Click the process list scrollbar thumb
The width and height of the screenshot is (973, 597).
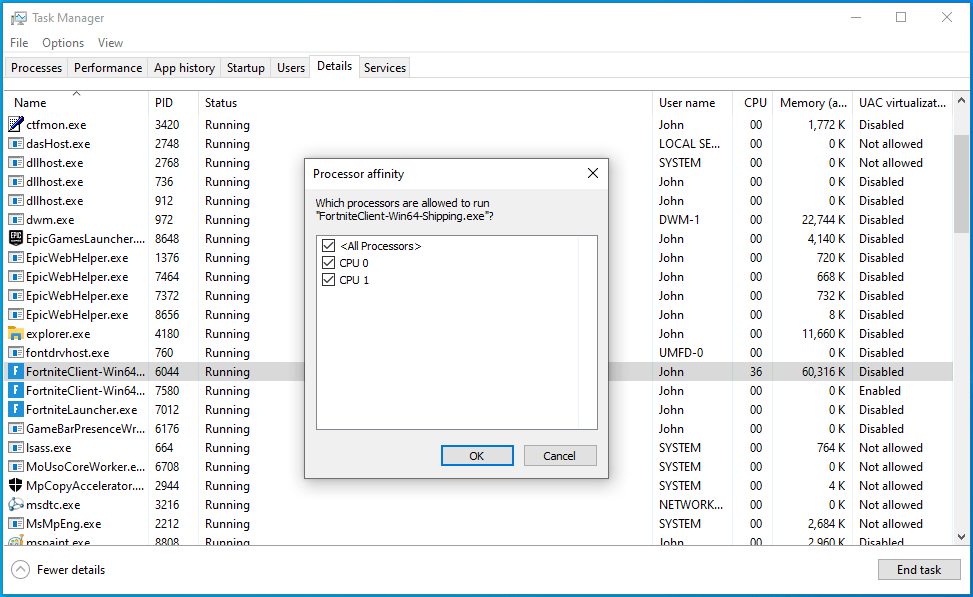(961, 184)
